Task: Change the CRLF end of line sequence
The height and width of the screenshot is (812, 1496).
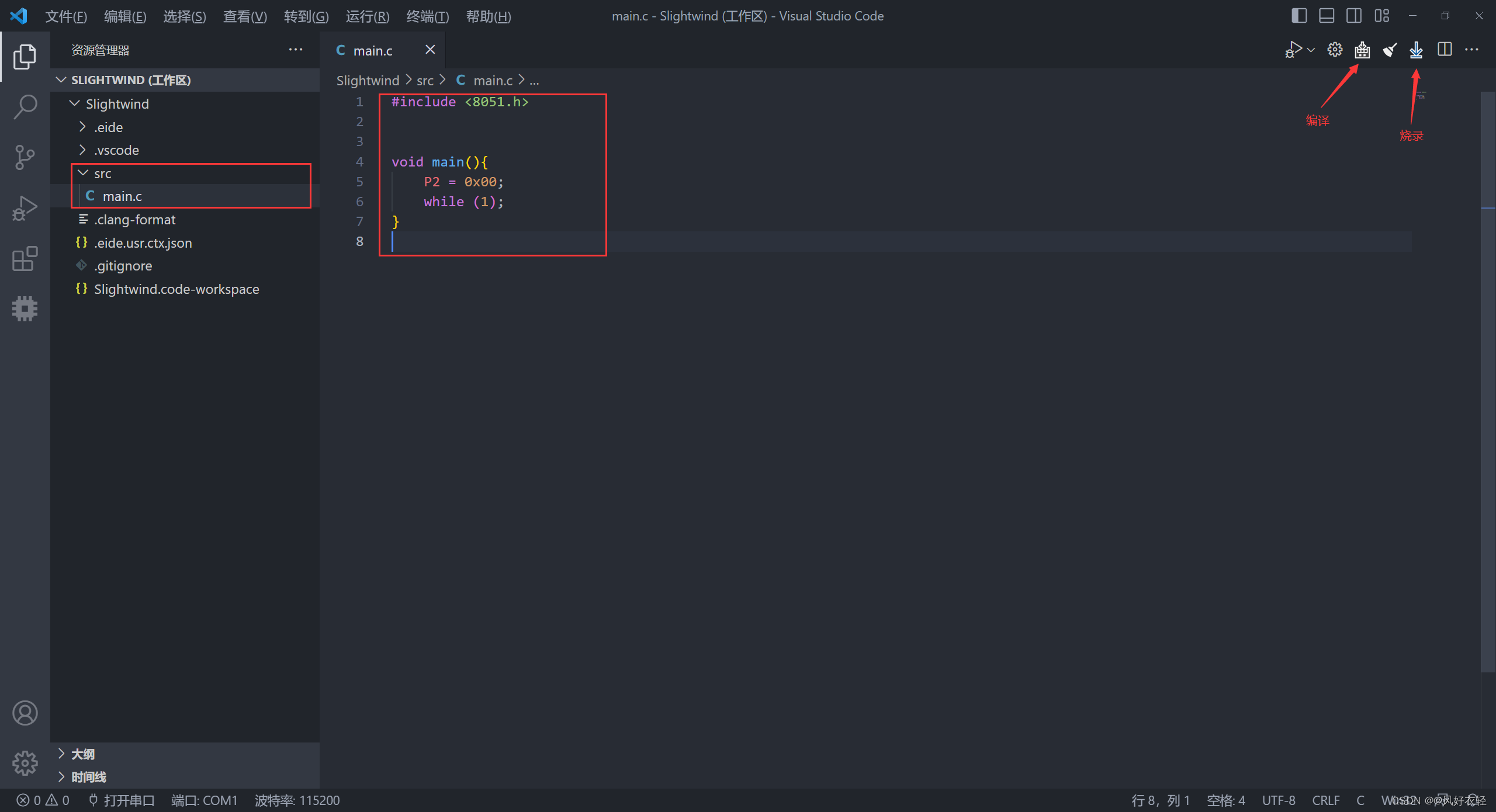Action: pyautogui.click(x=1326, y=800)
